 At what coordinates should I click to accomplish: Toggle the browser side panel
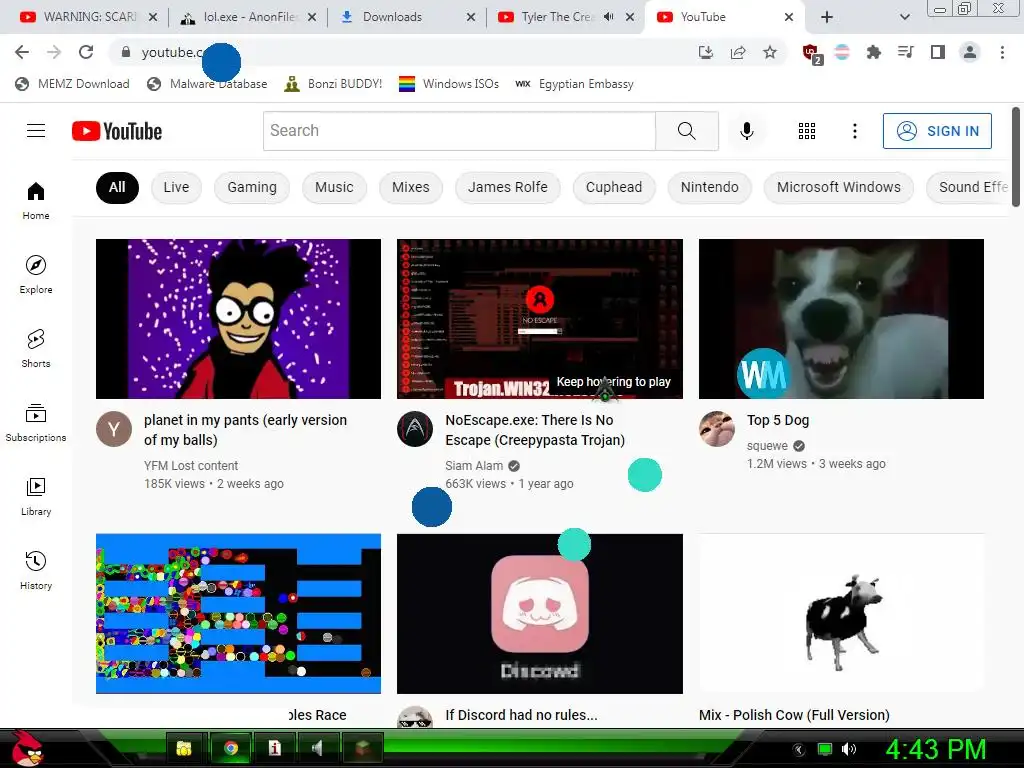point(938,52)
